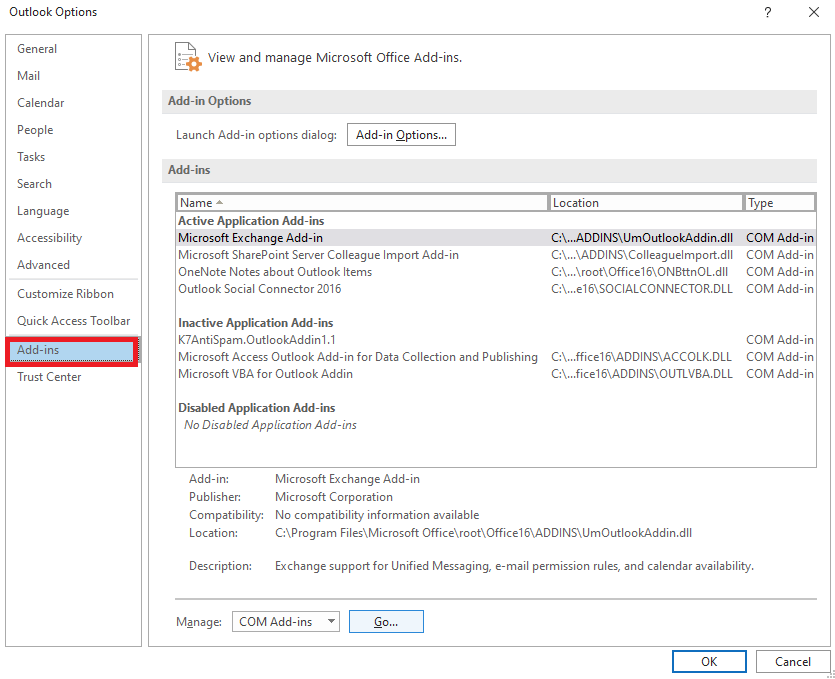Click the Microsoft Corporation publisher text
Screen dimensions: 835x679
click(334, 497)
